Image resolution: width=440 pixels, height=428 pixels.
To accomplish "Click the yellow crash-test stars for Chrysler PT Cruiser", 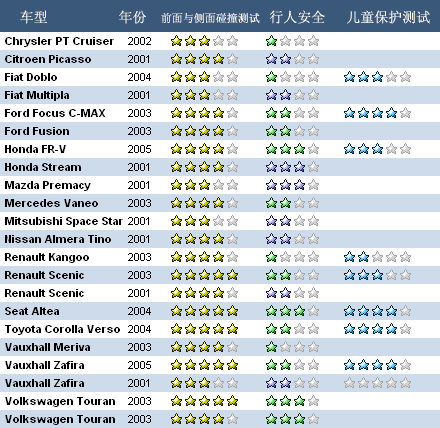I will coord(204,41).
